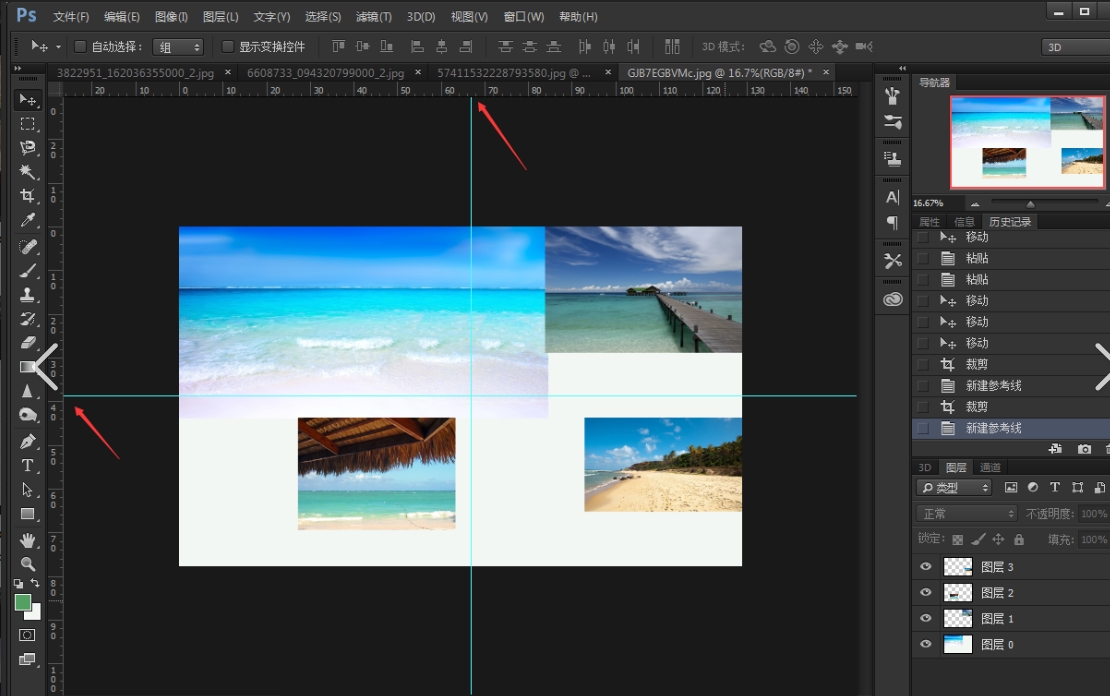
Task: Click the Navigator preview thumbnail
Action: click(1027, 142)
